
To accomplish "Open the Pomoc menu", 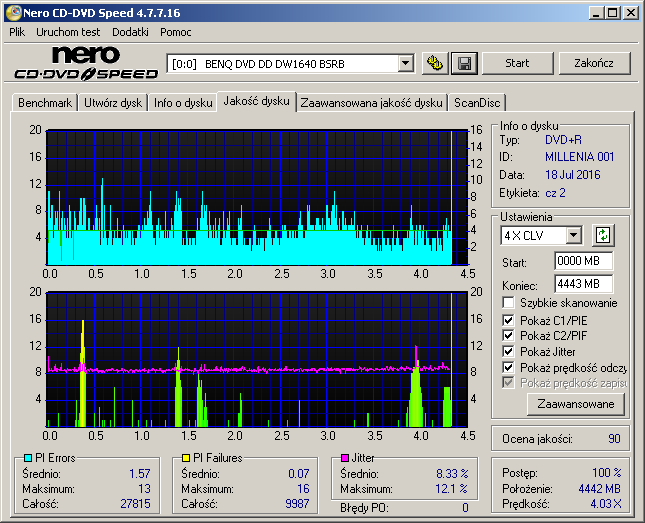I will point(176,32).
